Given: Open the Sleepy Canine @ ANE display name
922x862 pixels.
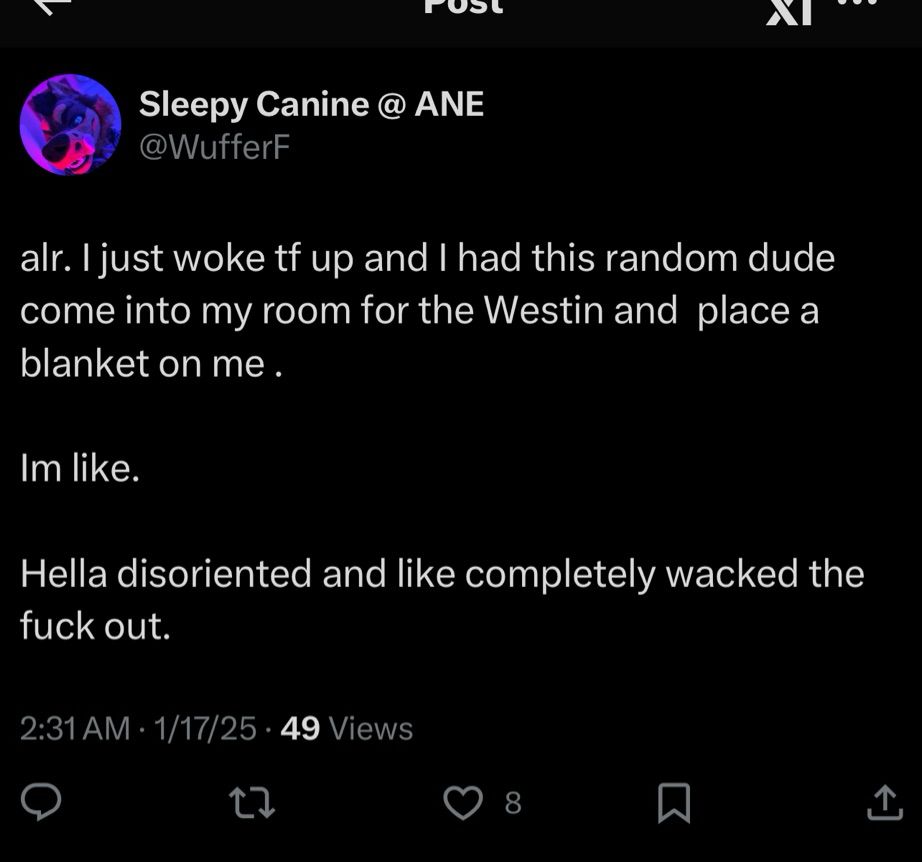Looking at the screenshot, I should pos(311,105).
